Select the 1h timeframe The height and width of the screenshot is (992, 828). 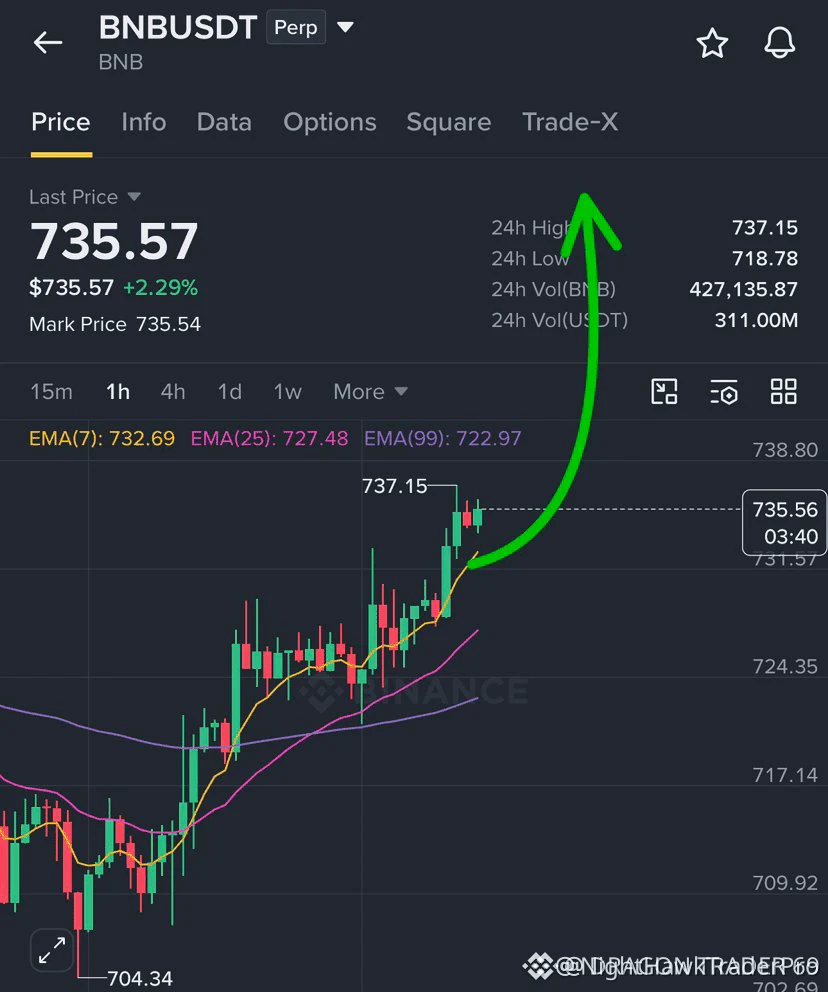[118, 392]
